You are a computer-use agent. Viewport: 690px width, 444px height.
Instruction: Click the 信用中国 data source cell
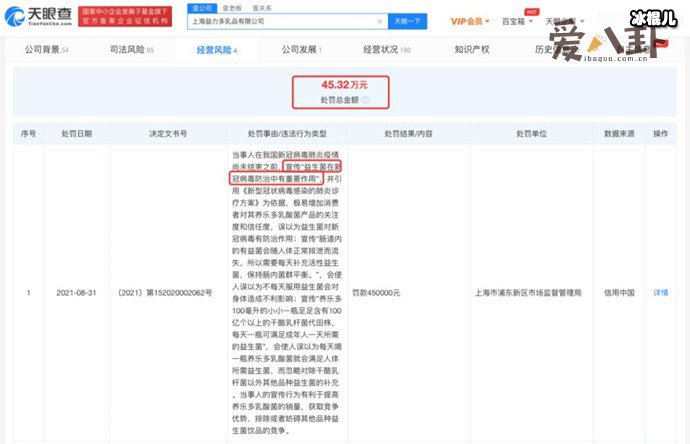tap(619, 293)
